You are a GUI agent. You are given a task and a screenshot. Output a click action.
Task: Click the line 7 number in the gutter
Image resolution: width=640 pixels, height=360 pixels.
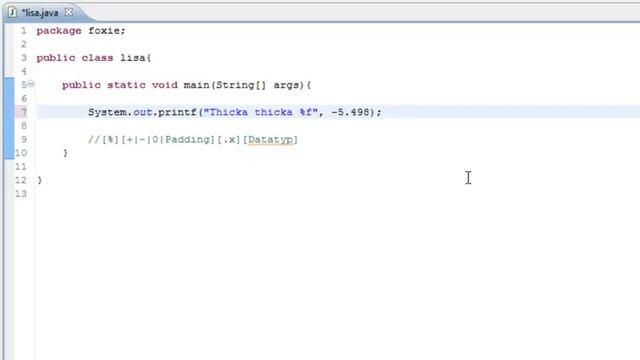pos(24,112)
